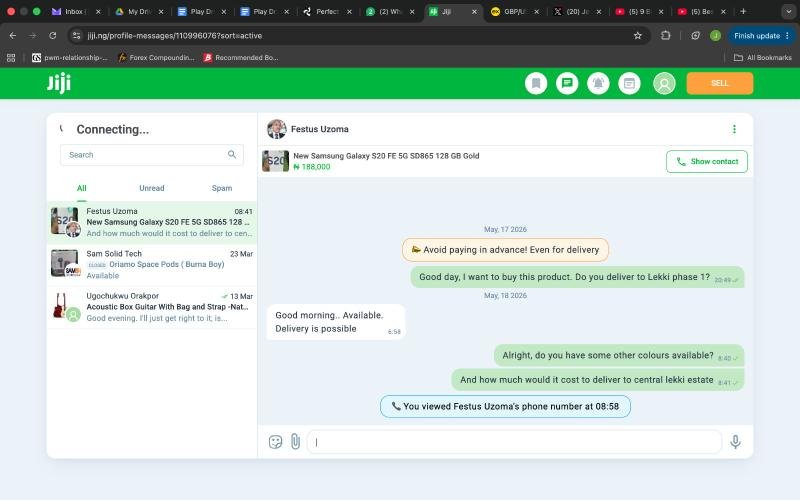This screenshot has width=800, height=500.
Task: Switch to the Perfect browser tab
Action: [x=326, y=11]
